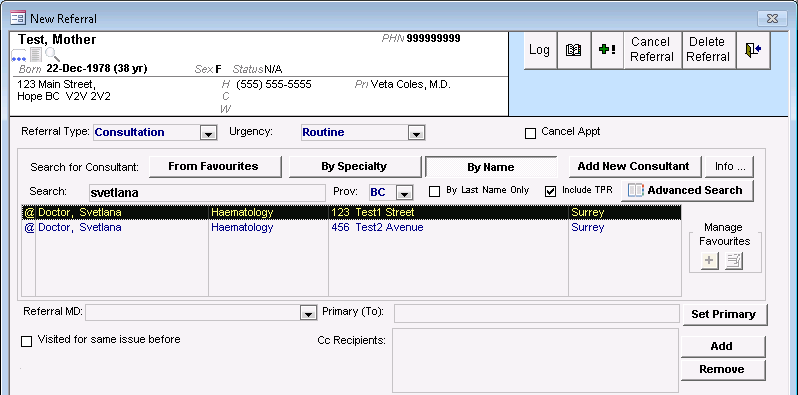
Task: Expand the Referral MD dropdown
Action: [x=308, y=314]
